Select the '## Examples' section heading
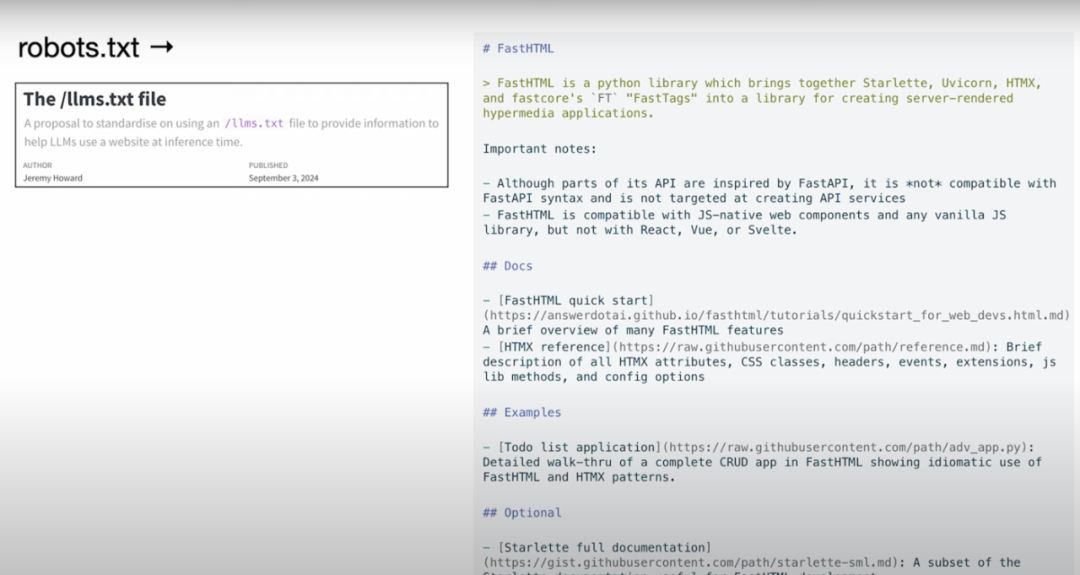This screenshot has width=1080, height=575. point(522,412)
